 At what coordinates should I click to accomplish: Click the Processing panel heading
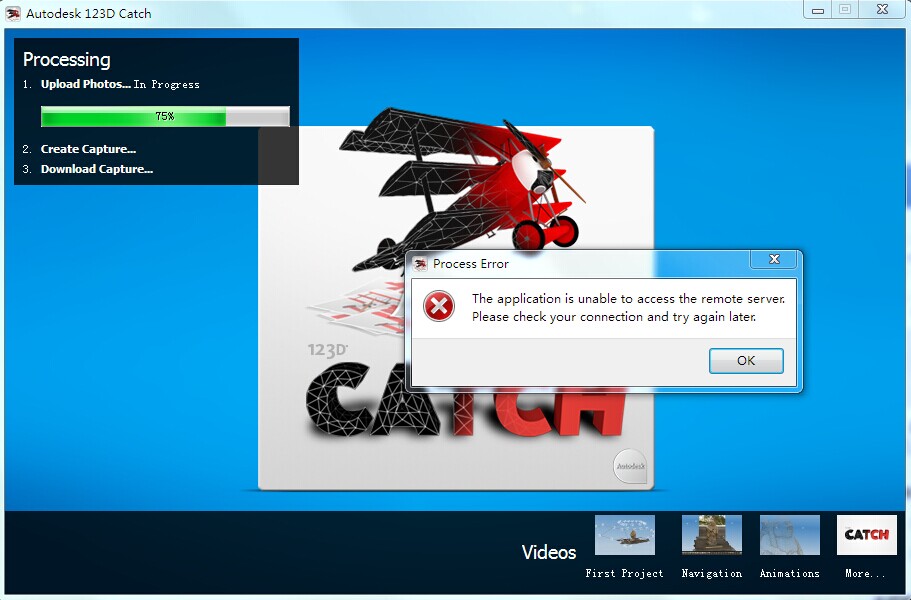tap(67, 59)
